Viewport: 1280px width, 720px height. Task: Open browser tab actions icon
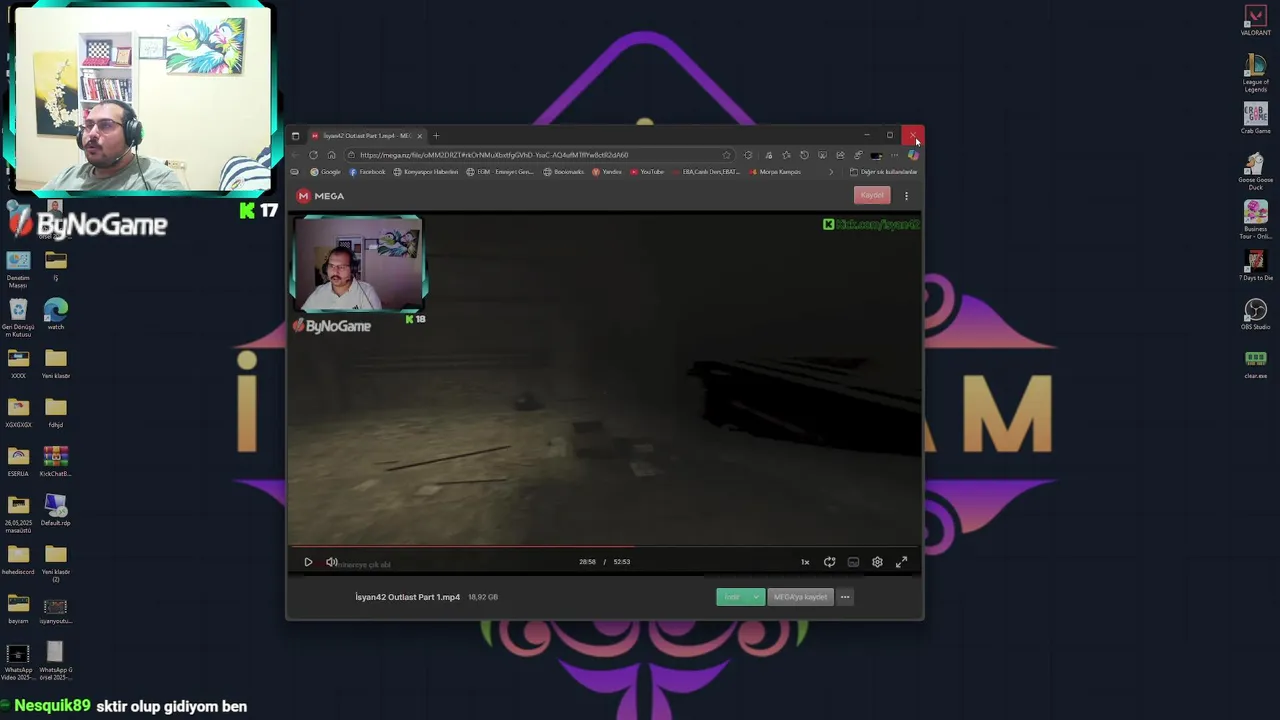click(x=295, y=135)
